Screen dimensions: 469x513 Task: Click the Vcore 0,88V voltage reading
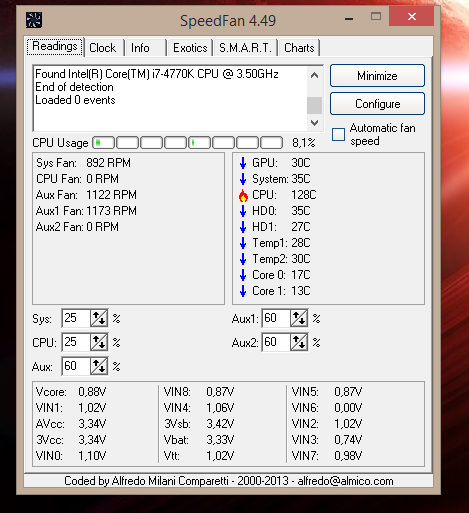point(71,392)
